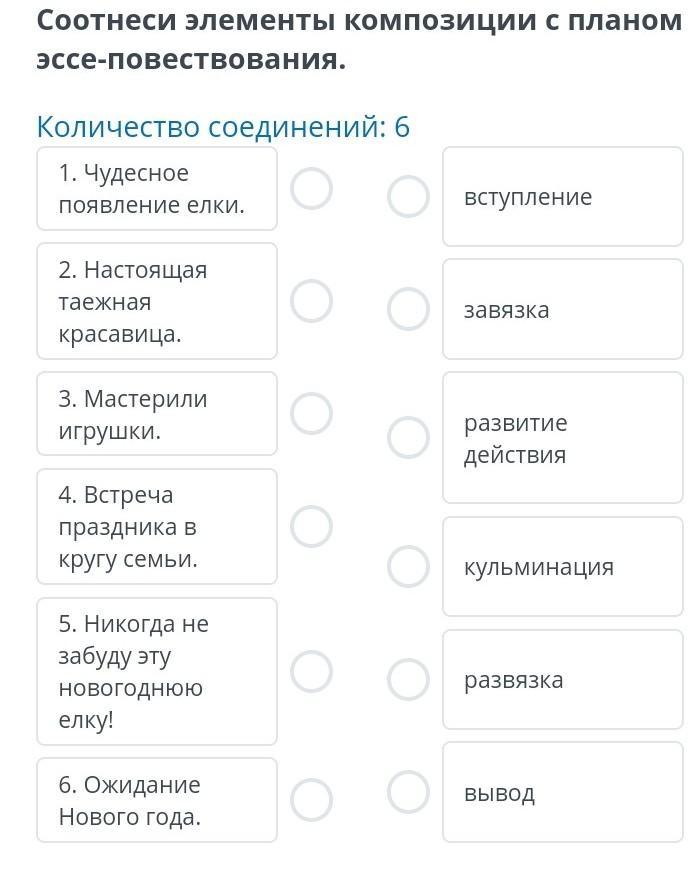Select the connector circle beside «5. Никогда не забуду»
Screen dimensions: 692x872
(312, 671)
